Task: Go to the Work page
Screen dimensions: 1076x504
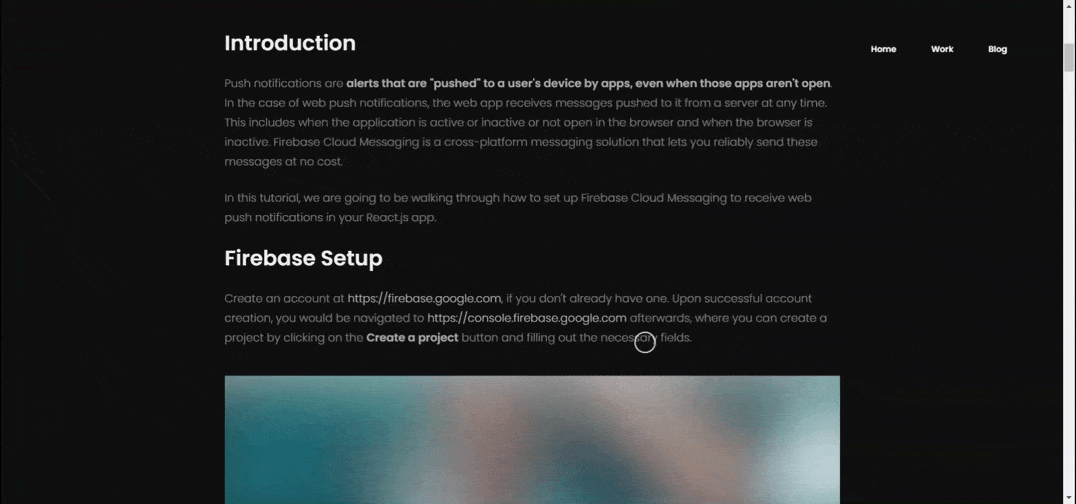Action: pyautogui.click(x=942, y=49)
